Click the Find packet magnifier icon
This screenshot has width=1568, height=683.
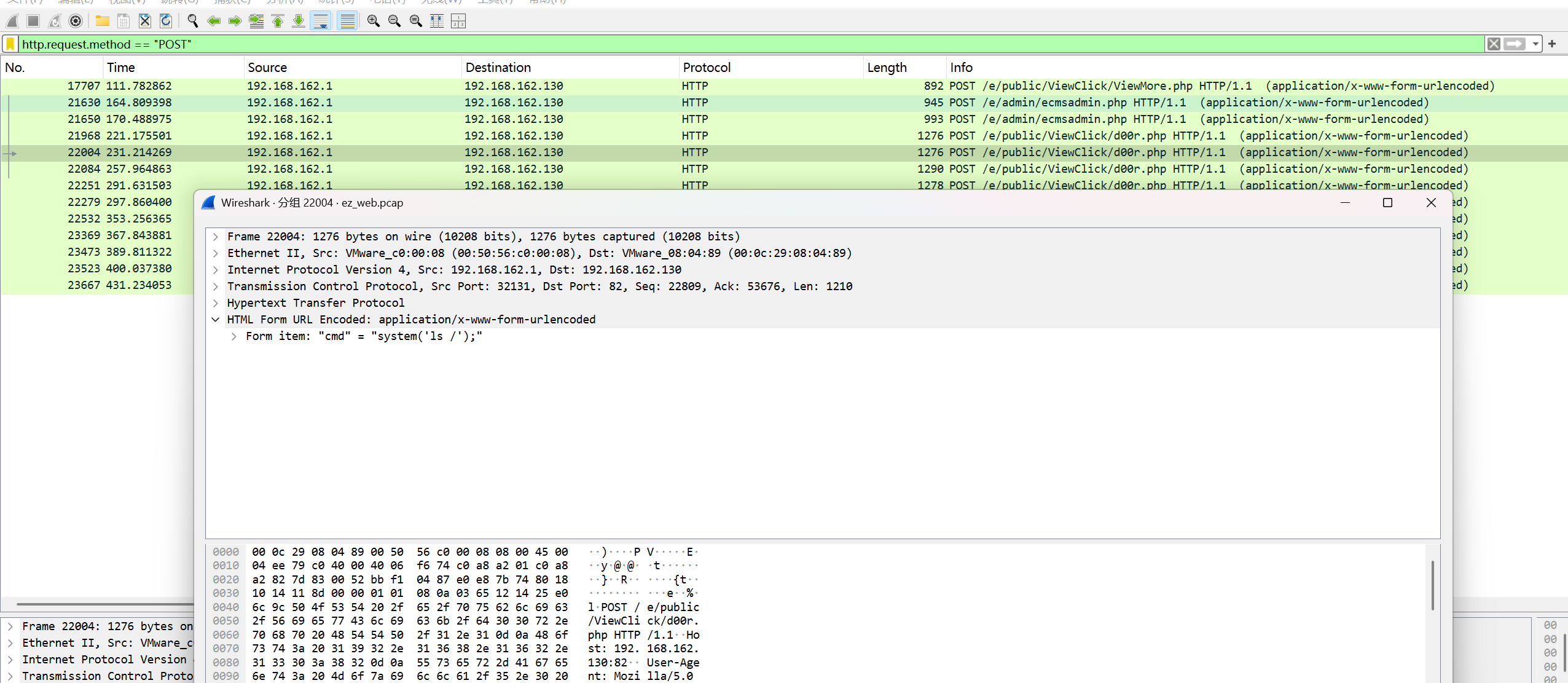[x=192, y=21]
